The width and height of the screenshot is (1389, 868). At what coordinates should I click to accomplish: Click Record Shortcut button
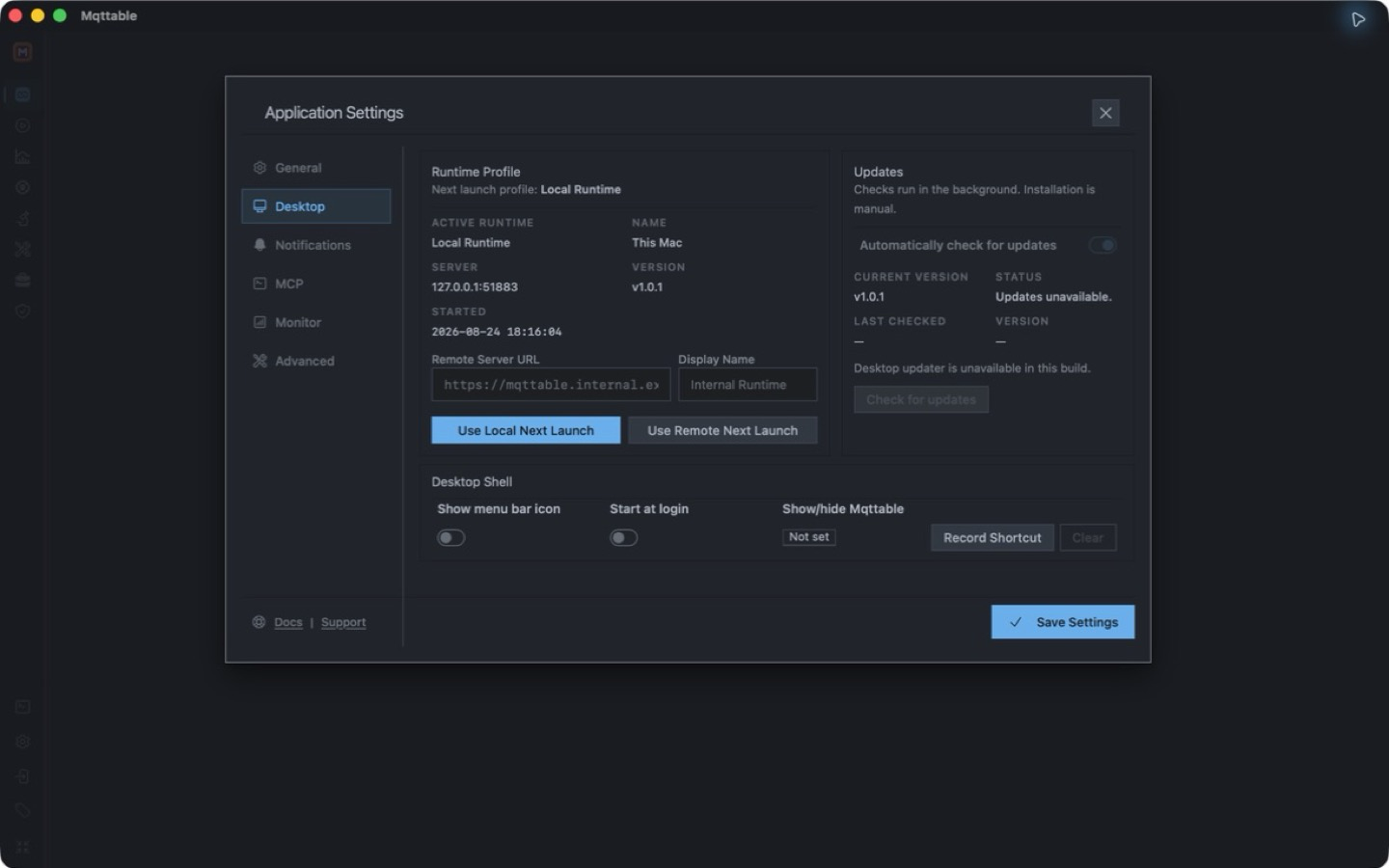pos(992,537)
